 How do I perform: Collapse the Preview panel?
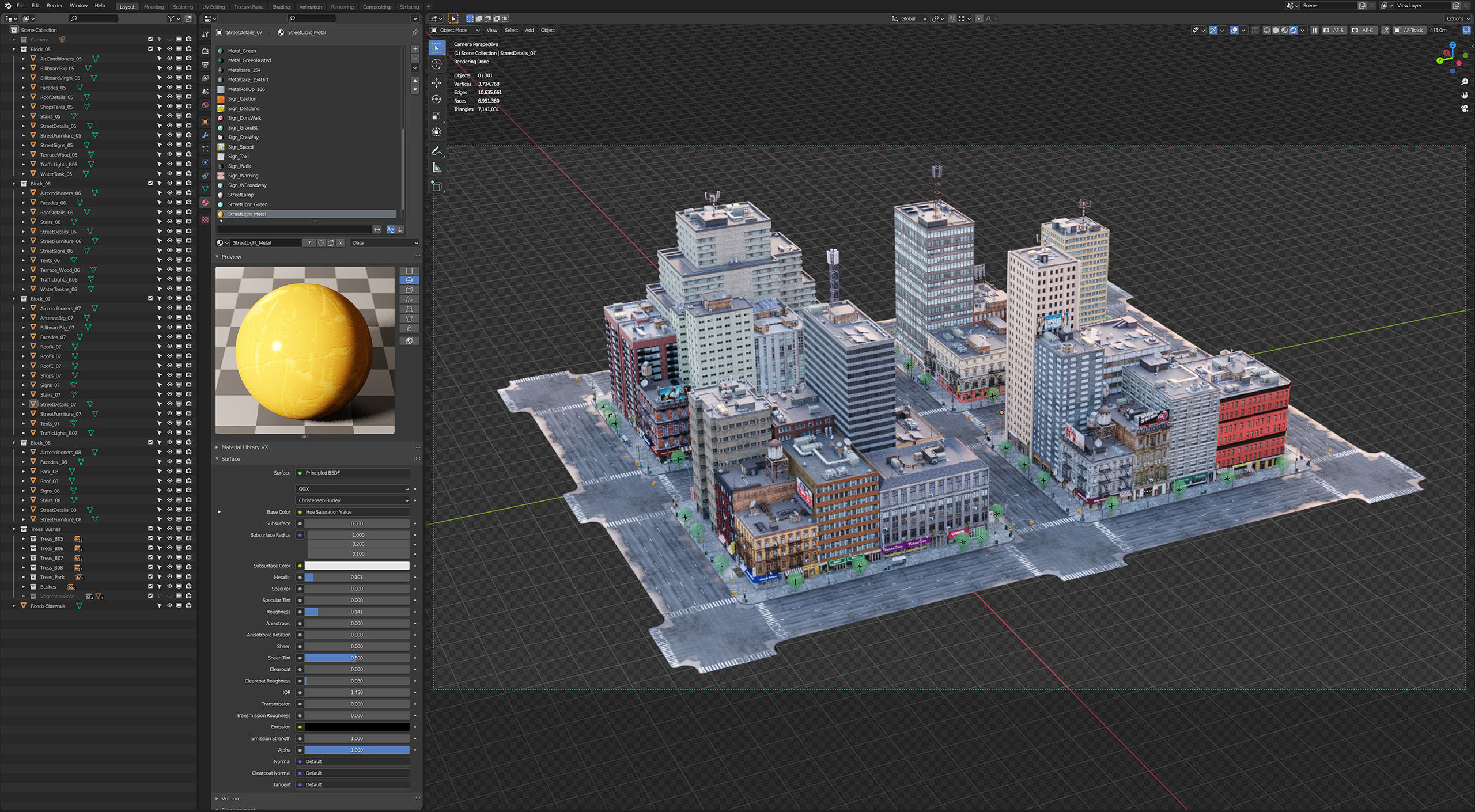point(217,257)
